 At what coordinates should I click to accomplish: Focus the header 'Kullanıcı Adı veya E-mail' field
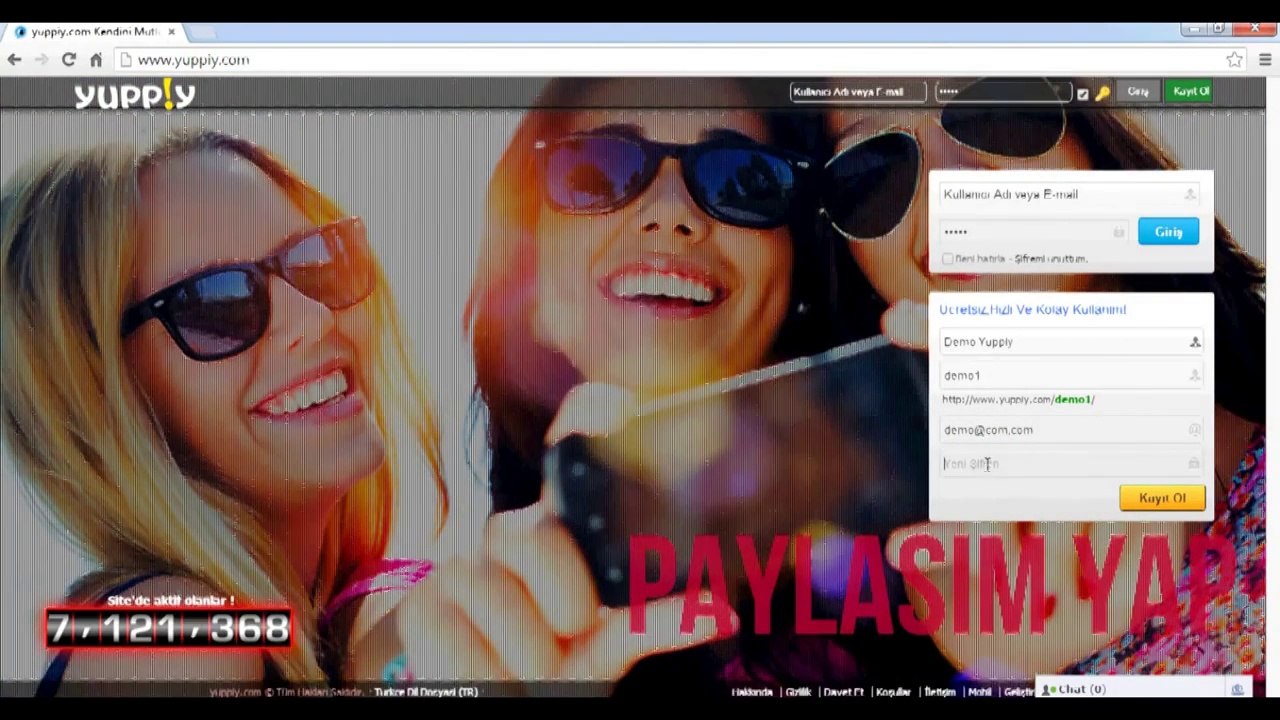[858, 92]
